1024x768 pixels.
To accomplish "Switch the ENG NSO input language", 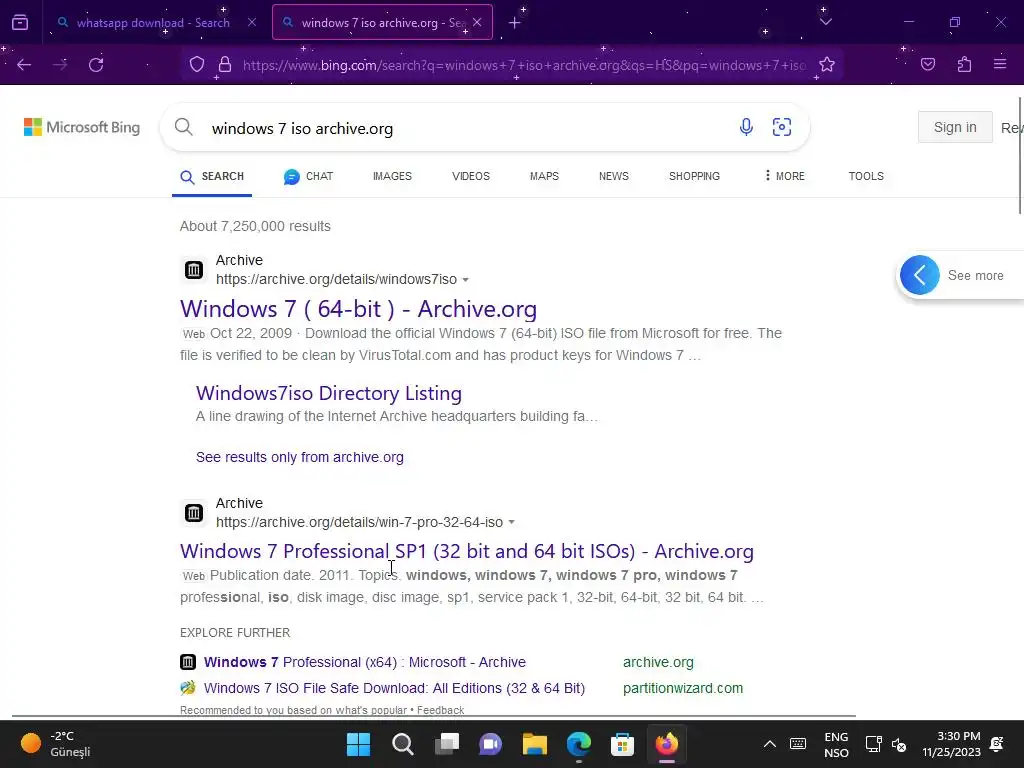I will pyautogui.click(x=836, y=744).
